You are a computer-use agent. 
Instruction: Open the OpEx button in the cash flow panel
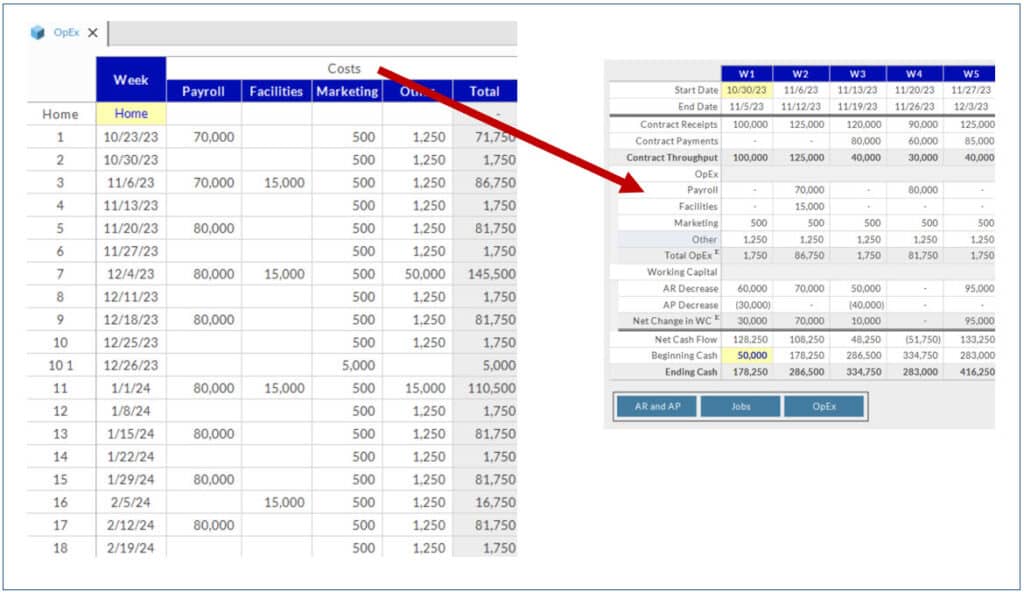coord(824,406)
